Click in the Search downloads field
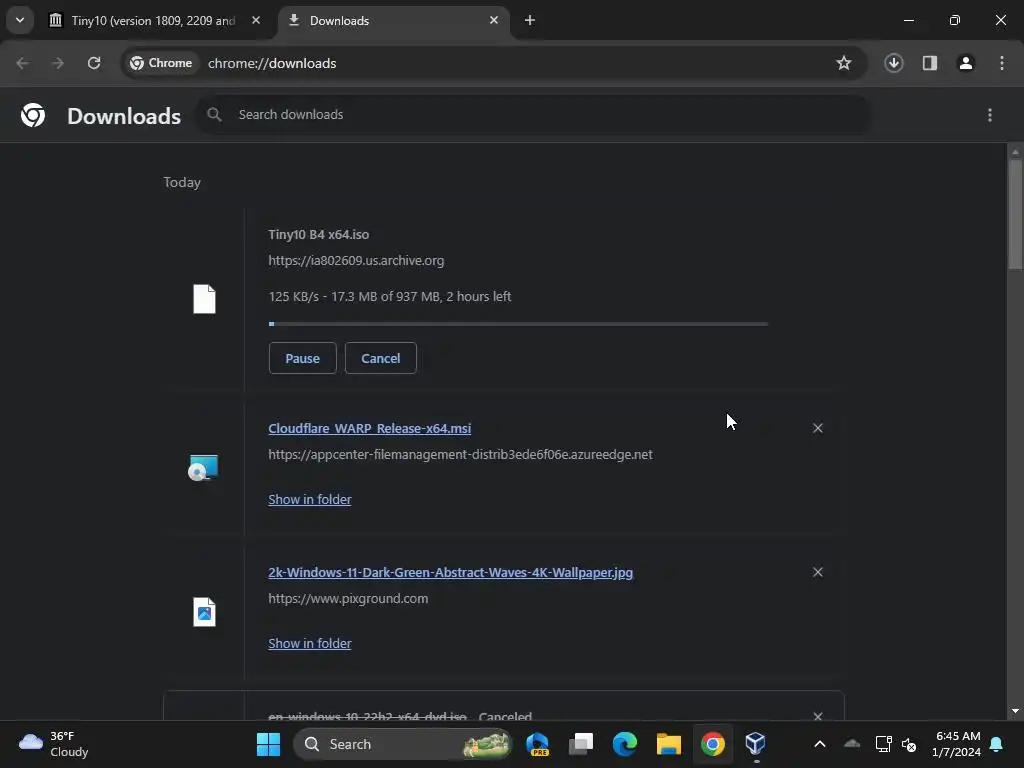The width and height of the screenshot is (1024, 768). pyautogui.click(x=534, y=115)
